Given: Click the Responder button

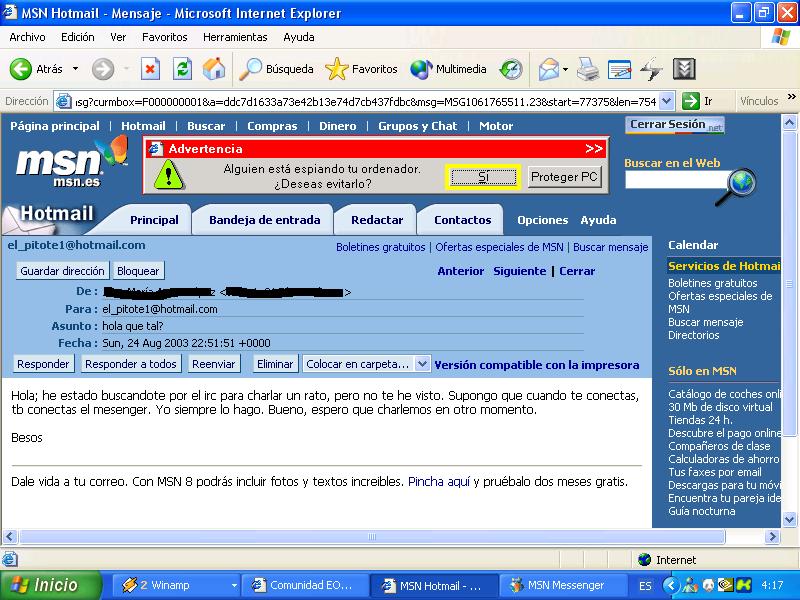Looking at the screenshot, I should tap(43, 365).
